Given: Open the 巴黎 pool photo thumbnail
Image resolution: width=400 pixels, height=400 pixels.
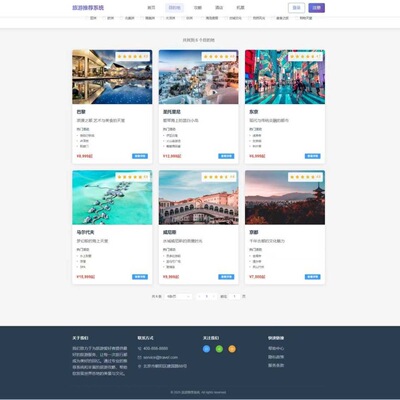Looking at the screenshot, I should [x=112, y=77].
